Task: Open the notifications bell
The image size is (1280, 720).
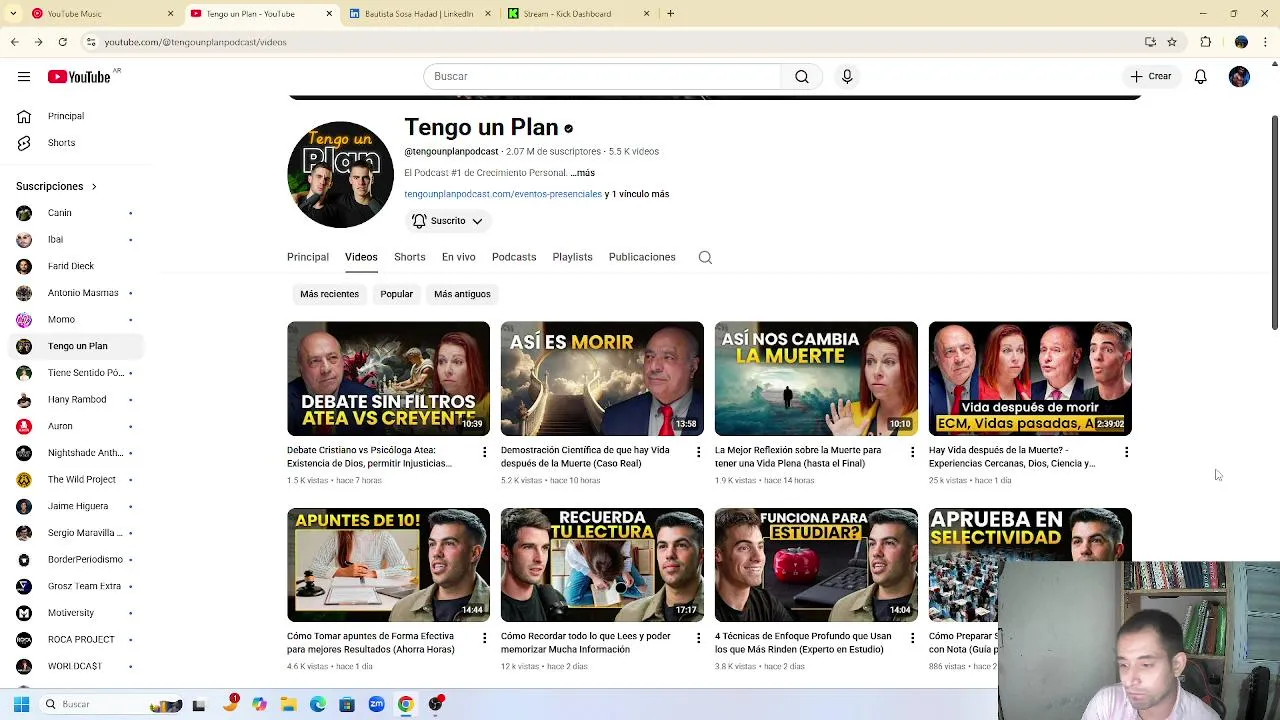Action: pos(1201,76)
